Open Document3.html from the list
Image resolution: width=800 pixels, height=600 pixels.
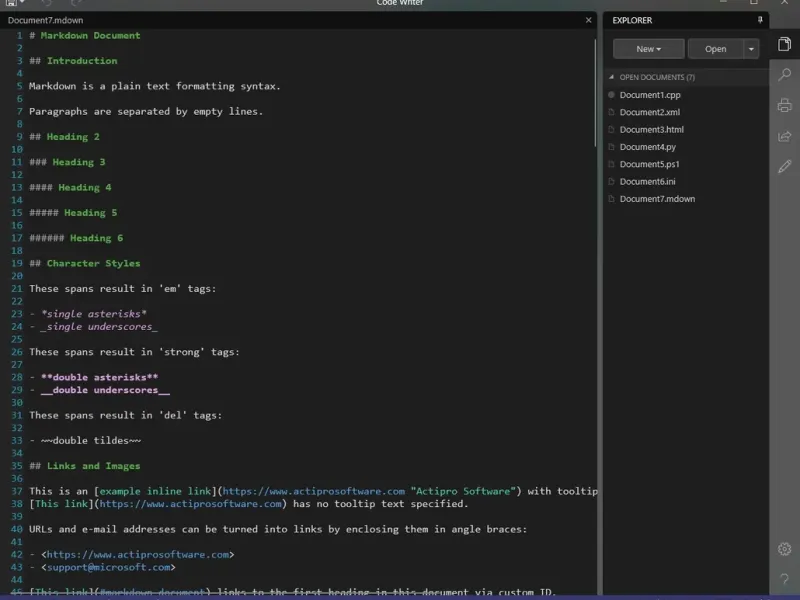(x=651, y=130)
